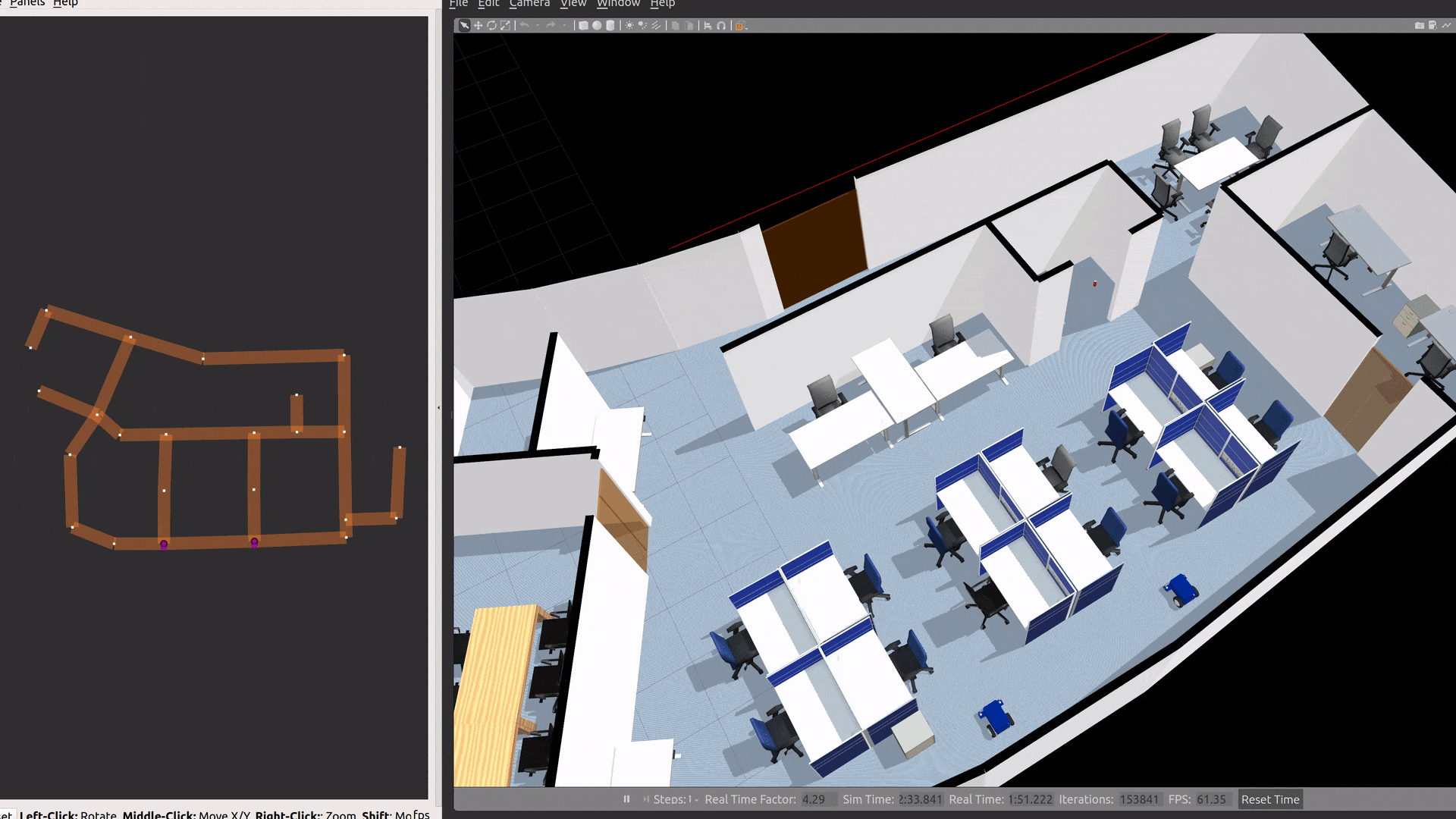Click the Reset Time button
The height and width of the screenshot is (819, 1456).
(x=1269, y=799)
